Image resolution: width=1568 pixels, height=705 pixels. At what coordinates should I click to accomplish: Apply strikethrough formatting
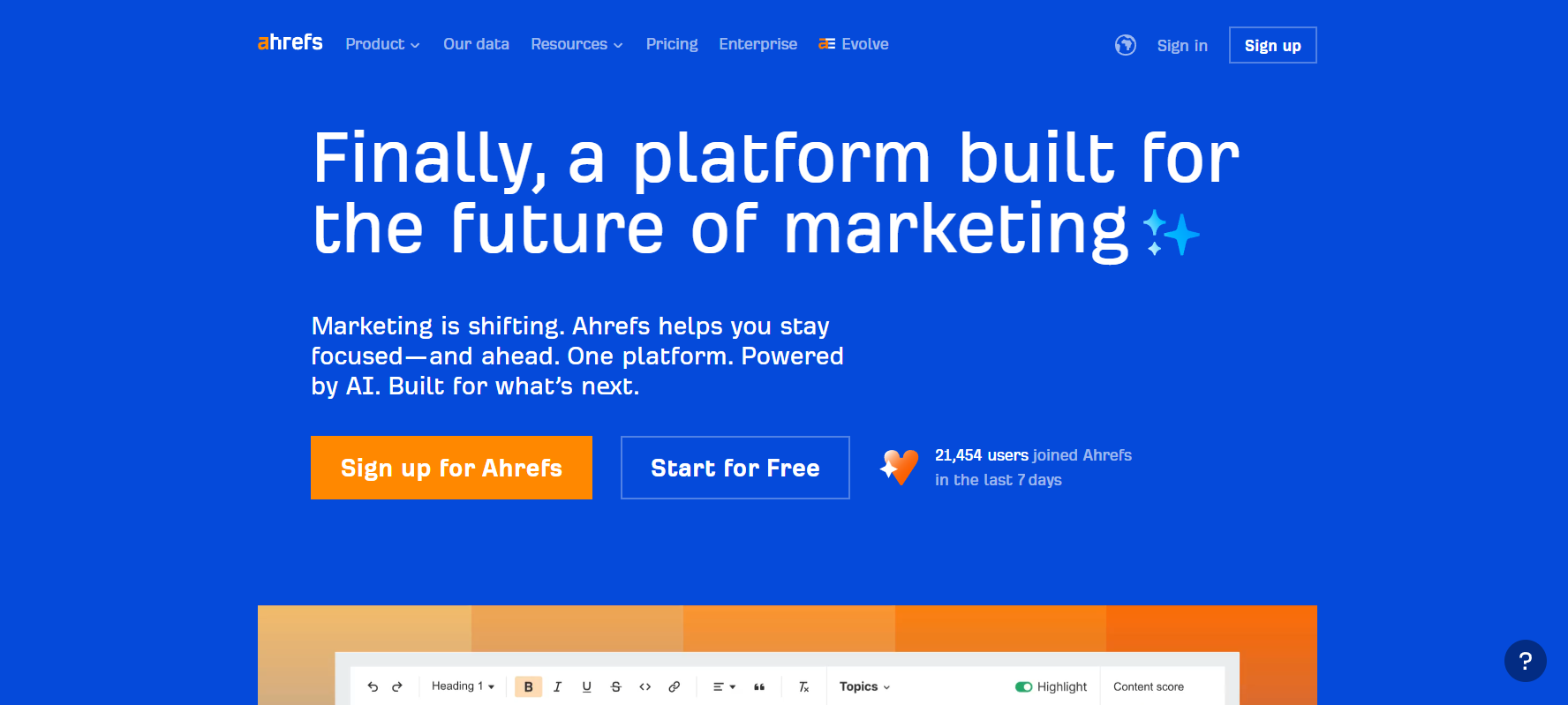pyautogui.click(x=615, y=686)
